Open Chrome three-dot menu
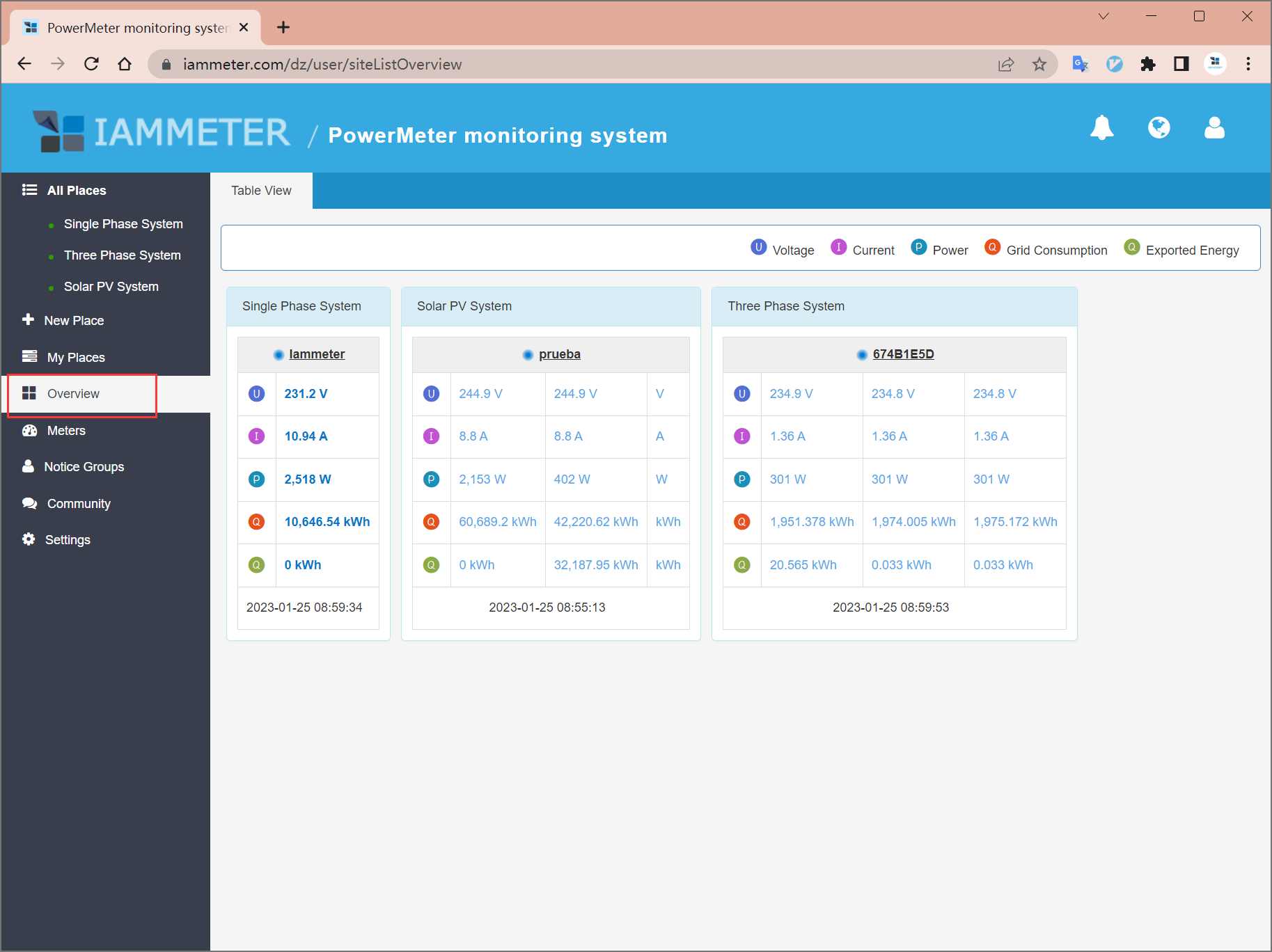Screen dimensions: 1272x952 tap(1248, 64)
